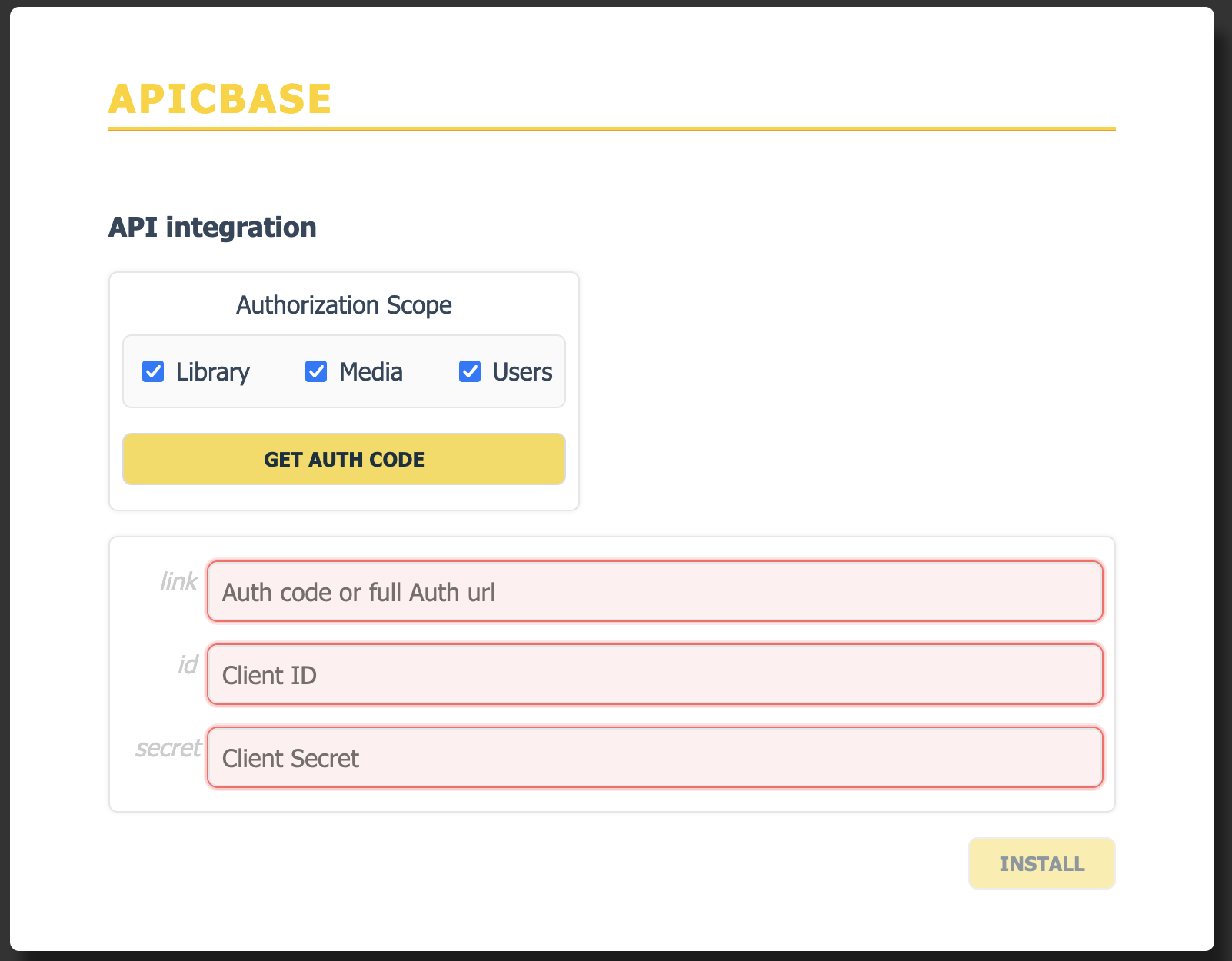Image resolution: width=1232 pixels, height=961 pixels.
Task: Click the Authorization Scope title
Action: pyautogui.click(x=344, y=305)
